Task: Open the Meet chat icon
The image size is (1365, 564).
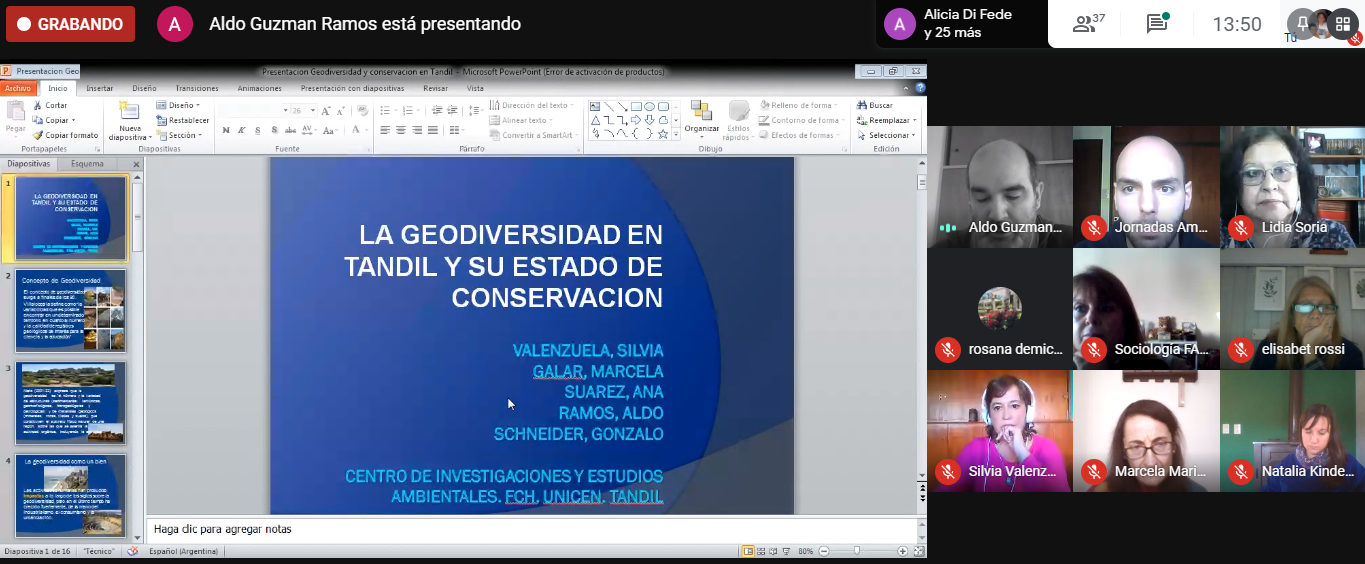Action: coord(1158,24)
